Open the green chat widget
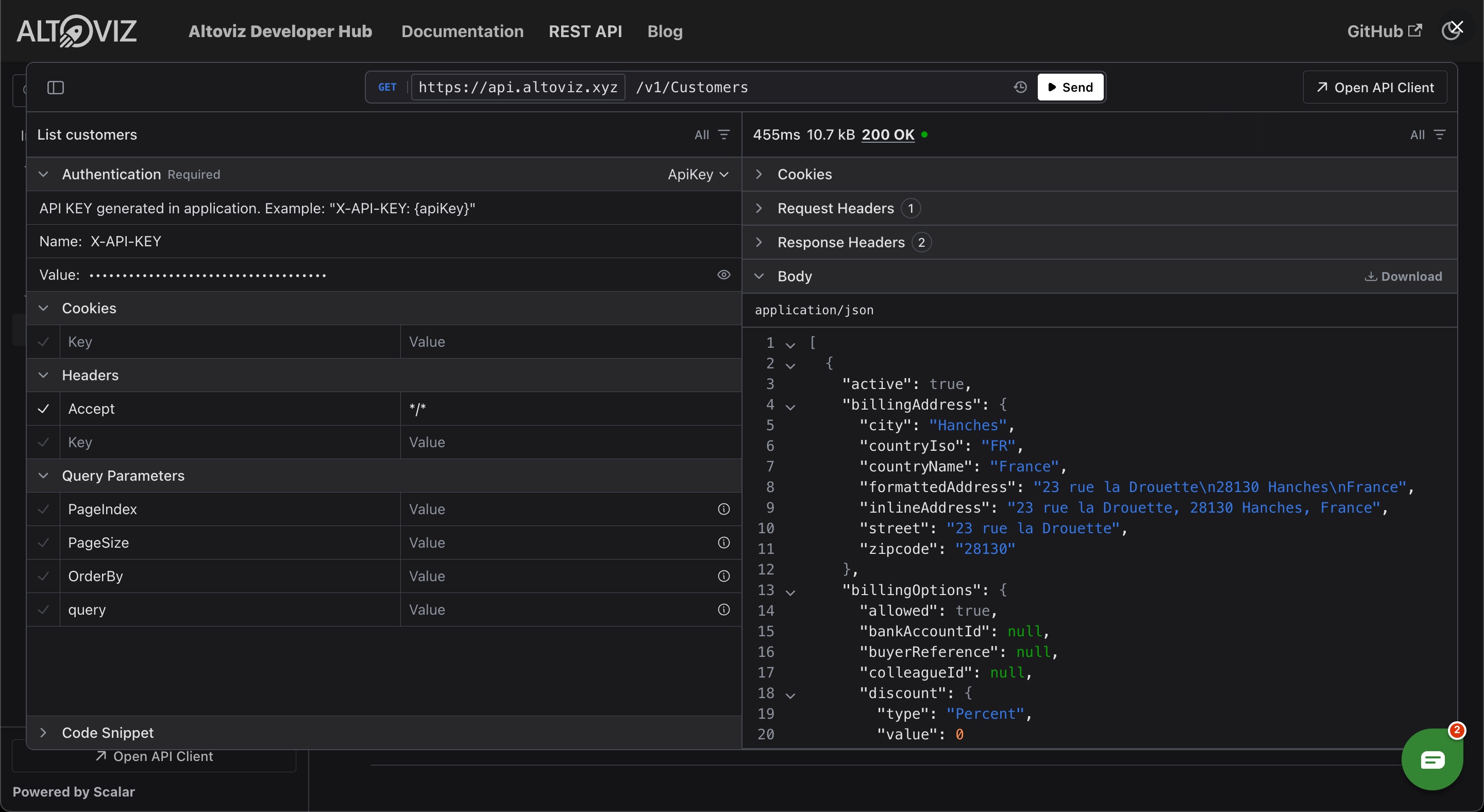The width and height of the screenshot is (1484, 812). point(1432,759)
